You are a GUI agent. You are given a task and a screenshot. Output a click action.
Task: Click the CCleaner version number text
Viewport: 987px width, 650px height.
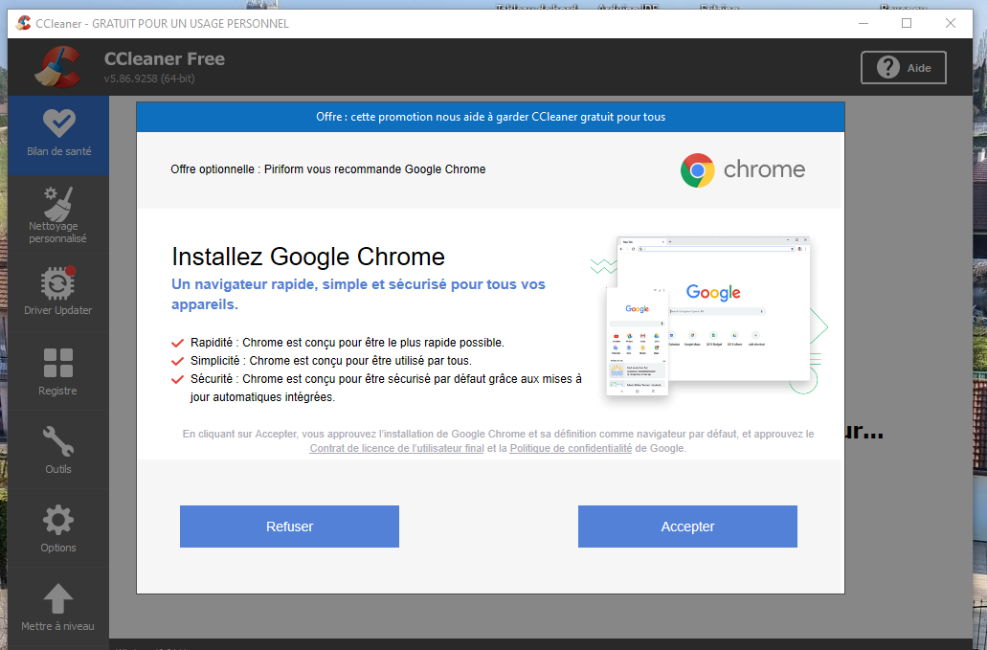(x=149, y=79)
